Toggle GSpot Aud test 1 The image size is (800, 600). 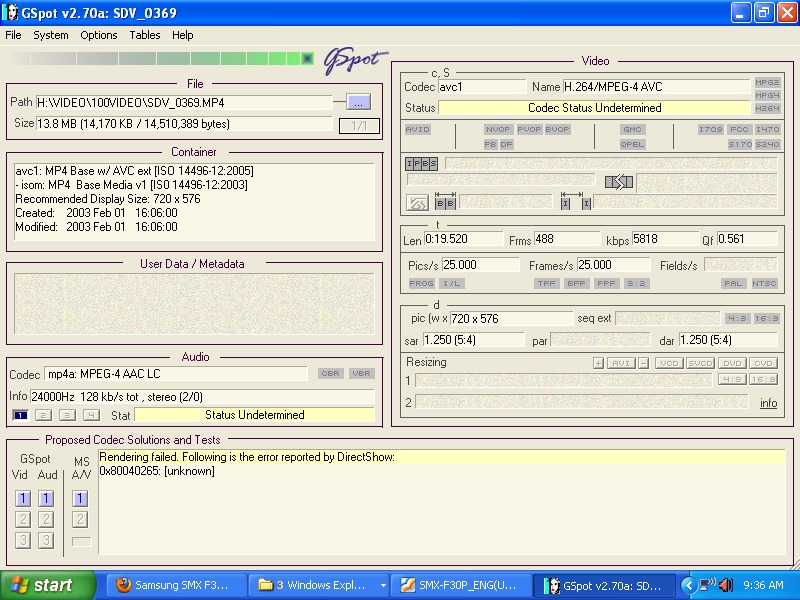46,499
